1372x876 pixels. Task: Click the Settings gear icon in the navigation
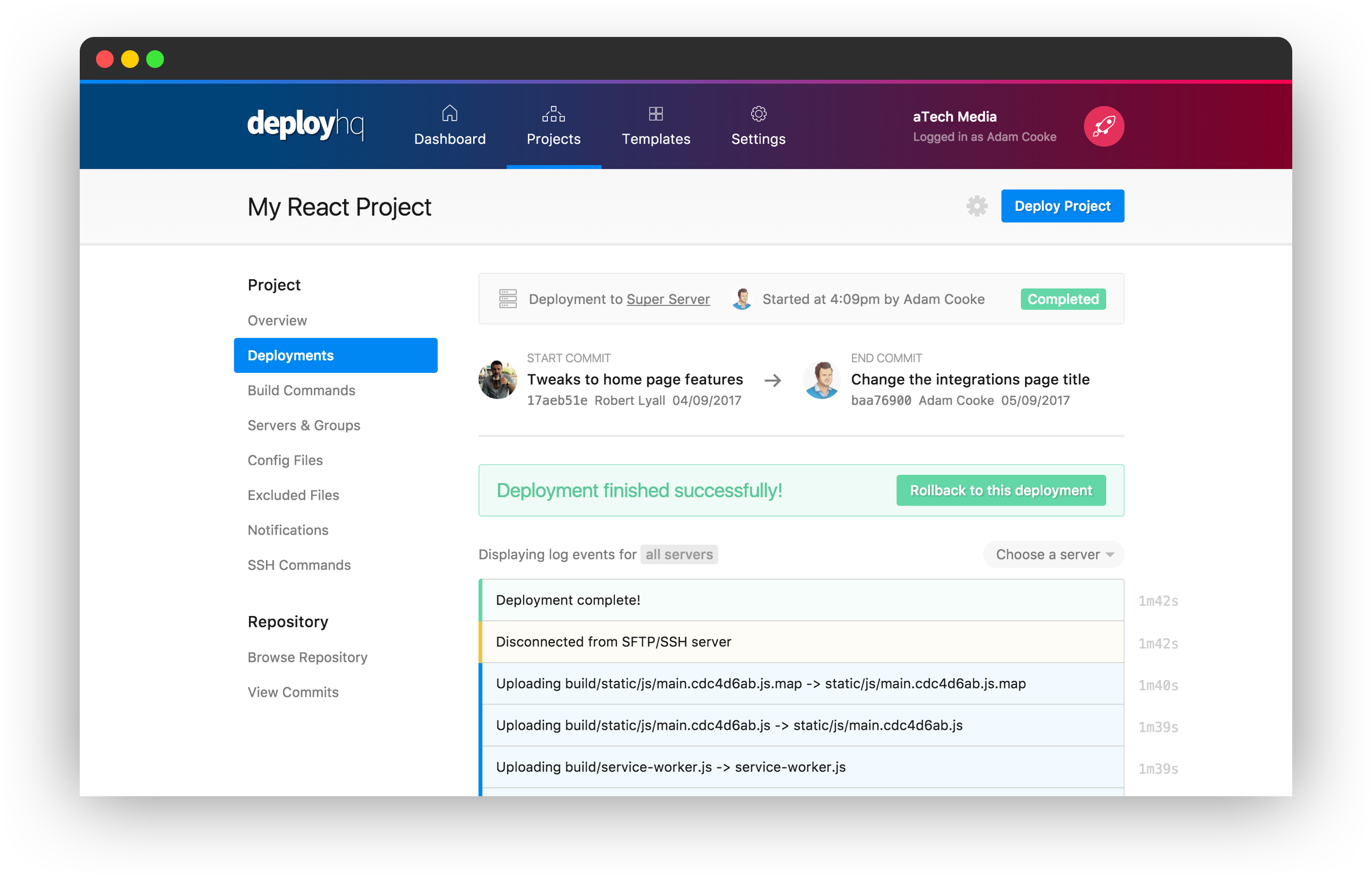pos(758,113)
